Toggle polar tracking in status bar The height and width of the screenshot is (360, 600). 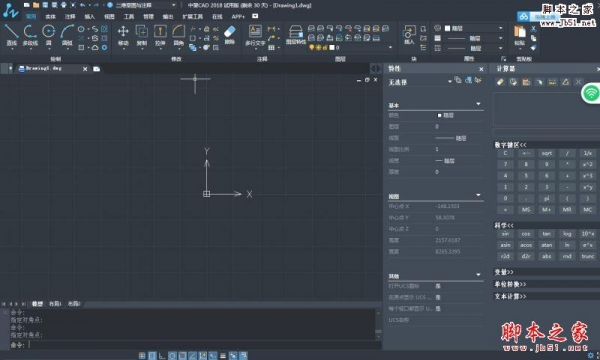pos(172,356)
